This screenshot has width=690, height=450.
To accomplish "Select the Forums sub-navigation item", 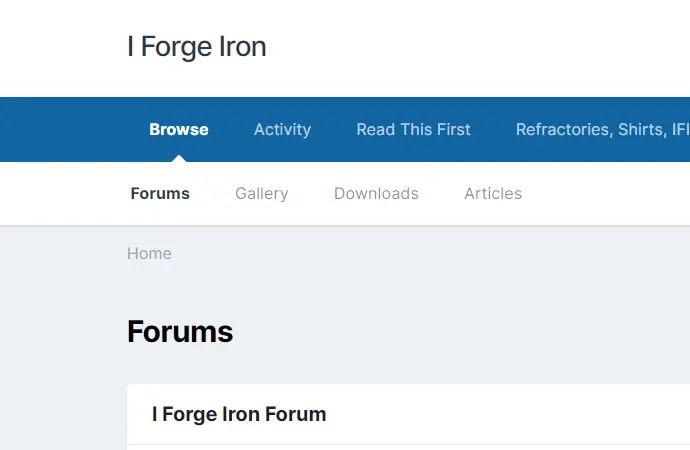I will [160, 194].
